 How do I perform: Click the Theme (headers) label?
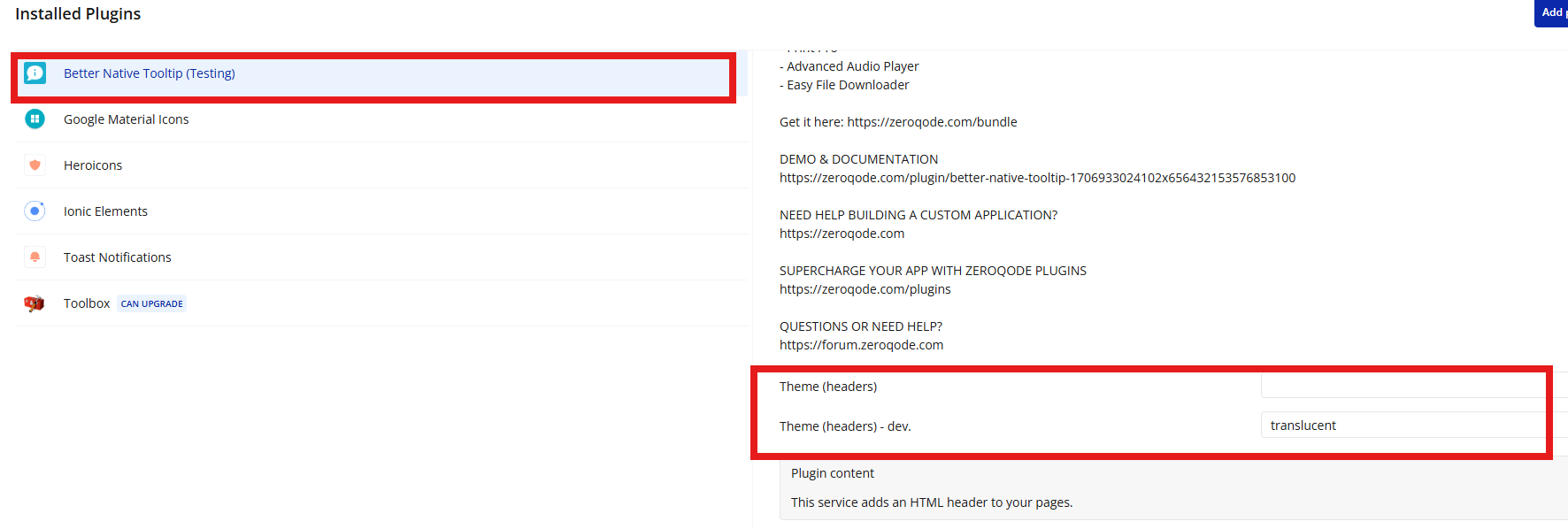[828, 387]
